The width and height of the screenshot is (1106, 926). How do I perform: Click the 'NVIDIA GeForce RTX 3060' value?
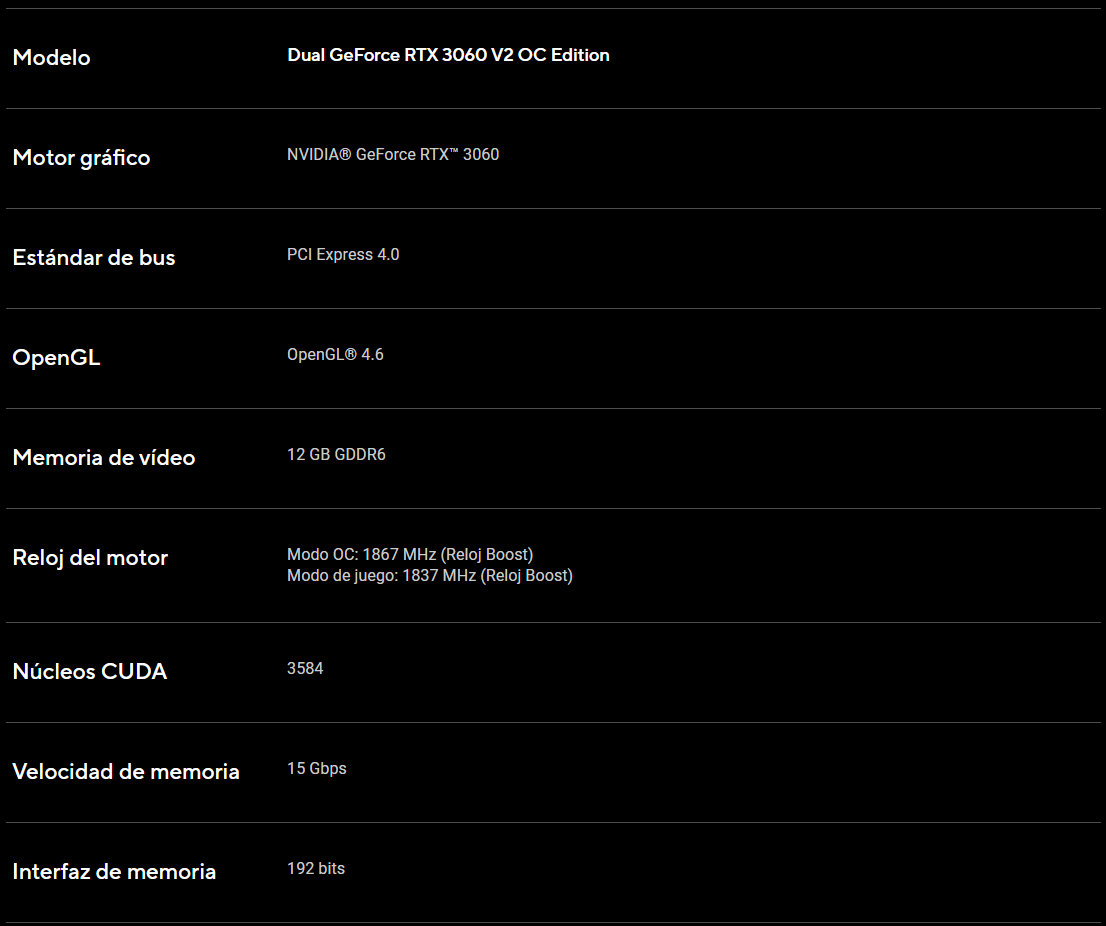point(393,155)
